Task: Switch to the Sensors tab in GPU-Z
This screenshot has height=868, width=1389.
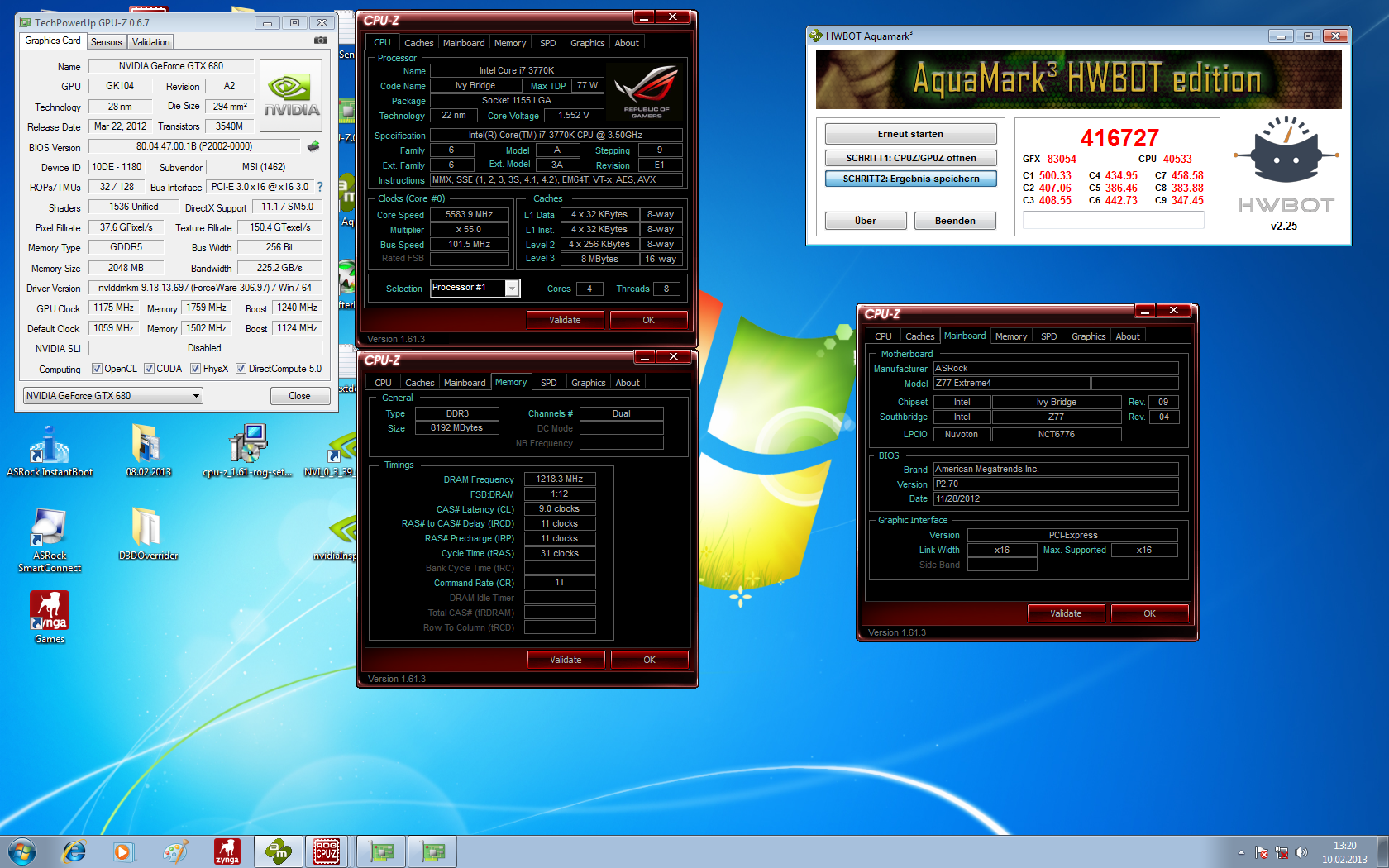Action: (106, 42)
